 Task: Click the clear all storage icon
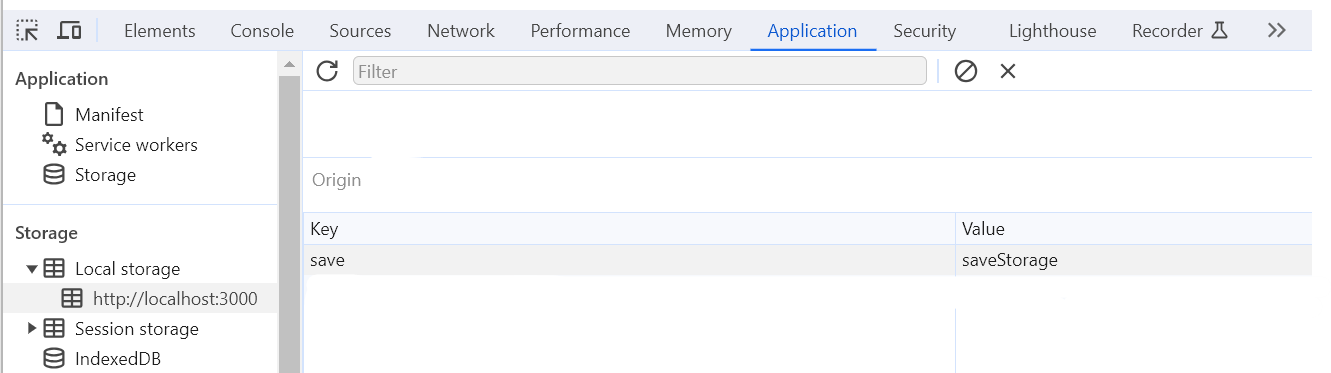pyautogui.click(x=966, y=71)
